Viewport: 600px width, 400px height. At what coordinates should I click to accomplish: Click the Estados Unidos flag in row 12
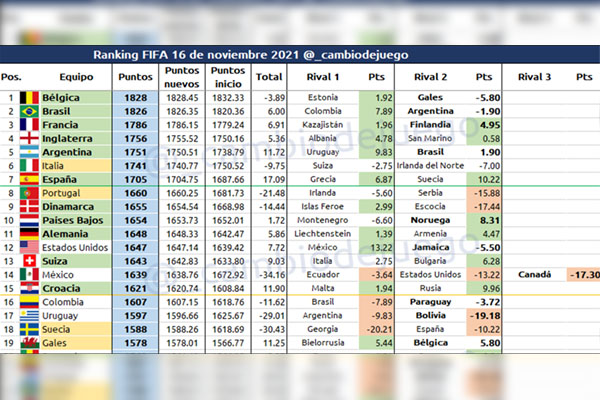[x=29, y=248]
